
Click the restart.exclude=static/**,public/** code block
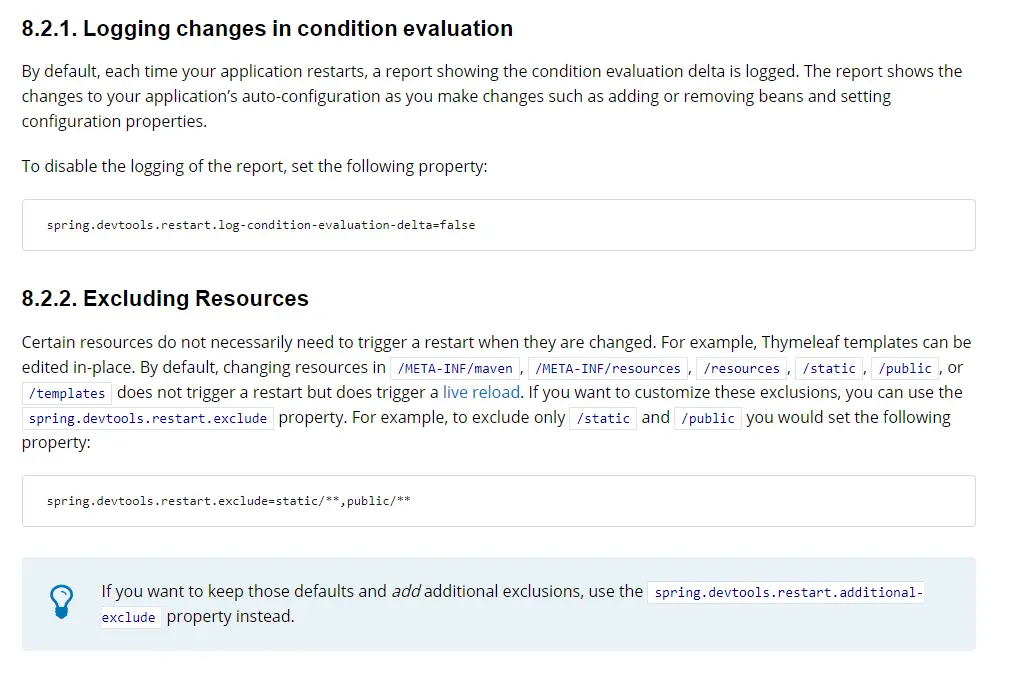pyautogui.click(x=228, y=500)
